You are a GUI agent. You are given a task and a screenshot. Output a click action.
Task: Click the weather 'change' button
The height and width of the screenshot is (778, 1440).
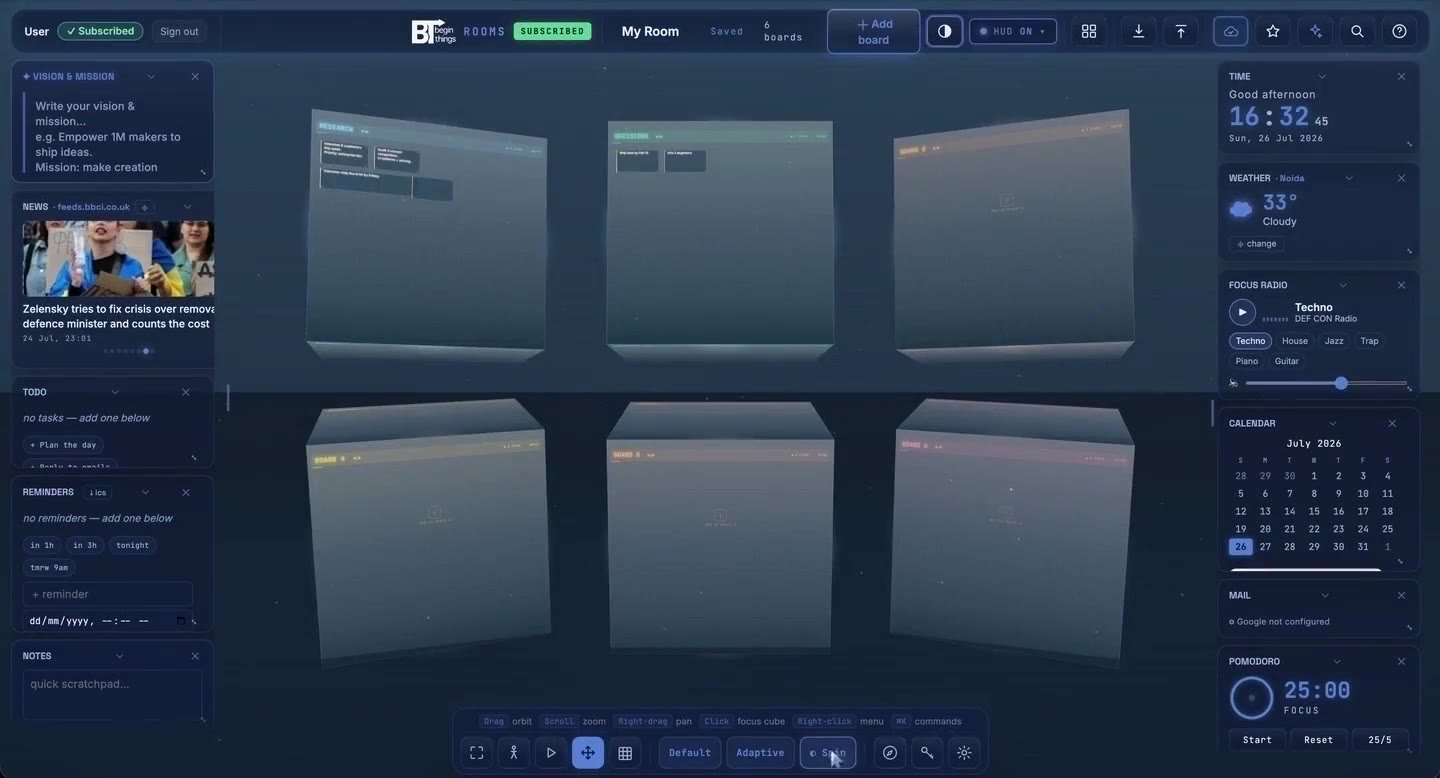[x=1257, y=244]
